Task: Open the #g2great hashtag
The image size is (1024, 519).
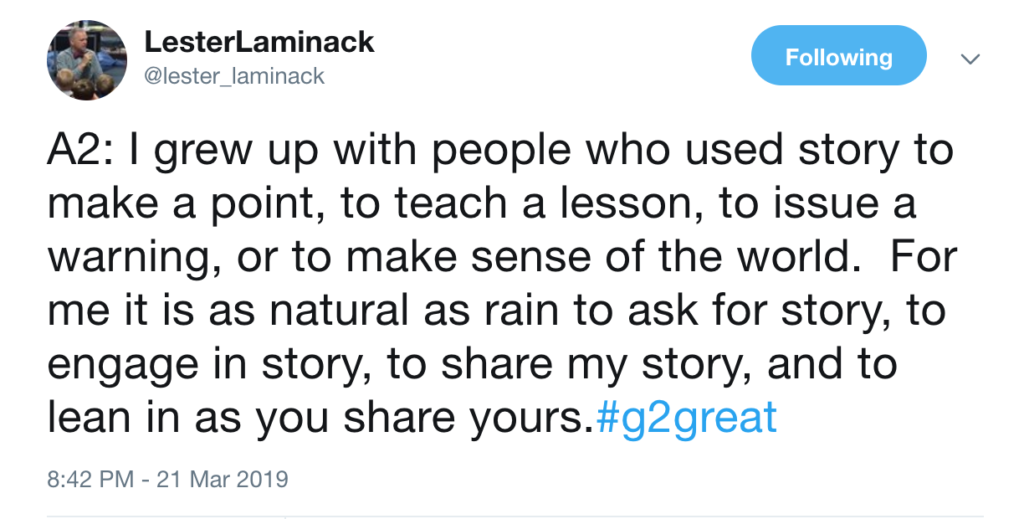Action: point(686,417)
